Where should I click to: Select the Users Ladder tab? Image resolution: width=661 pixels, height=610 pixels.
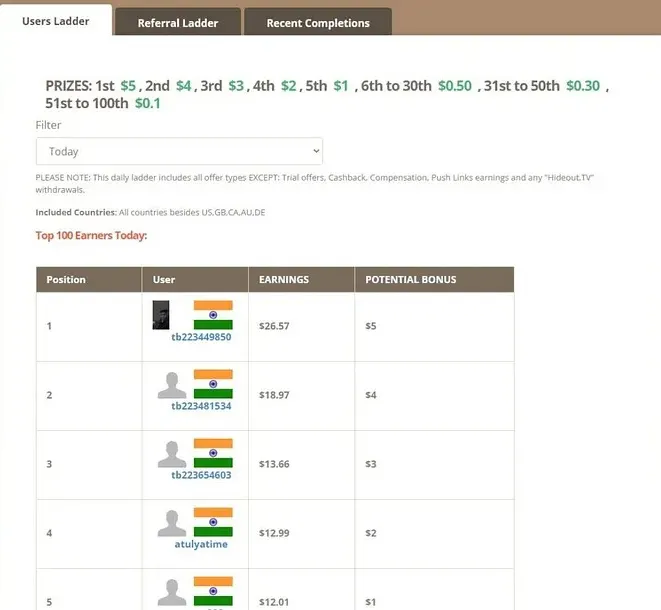coord(55,21)
